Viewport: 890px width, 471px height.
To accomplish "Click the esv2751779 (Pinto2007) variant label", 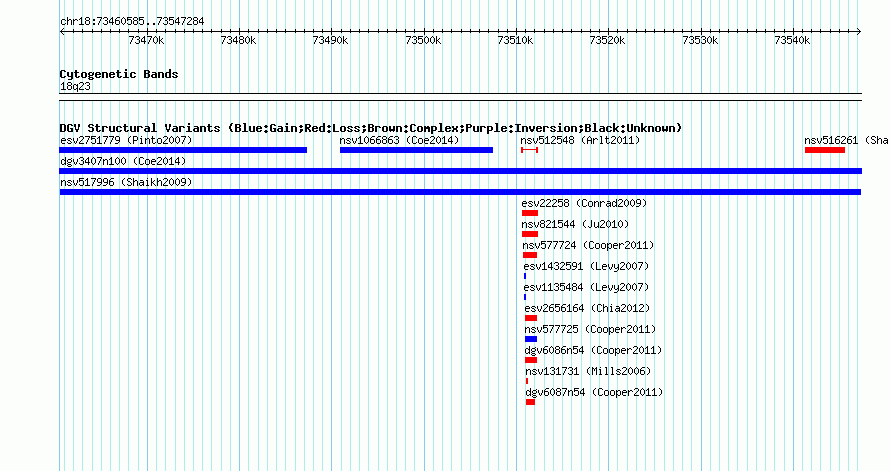I will click(126, 140).
